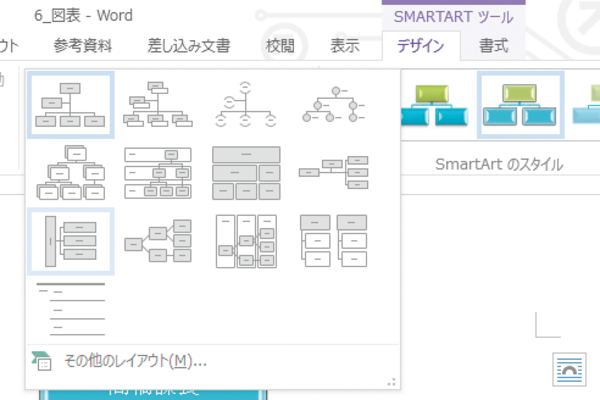Select the Organization Chart layout thumbnail

70,104
